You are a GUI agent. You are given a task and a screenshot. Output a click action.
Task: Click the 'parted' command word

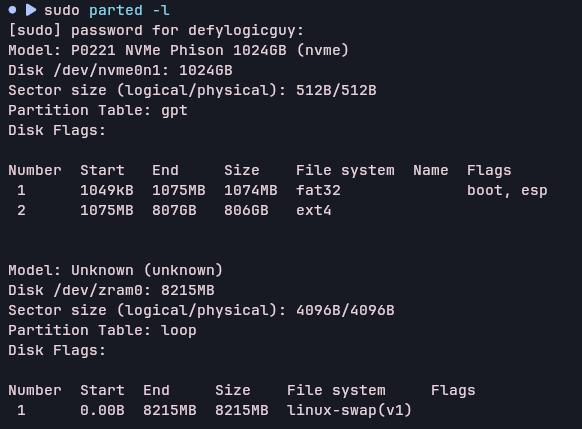click(x=116, y=10)
